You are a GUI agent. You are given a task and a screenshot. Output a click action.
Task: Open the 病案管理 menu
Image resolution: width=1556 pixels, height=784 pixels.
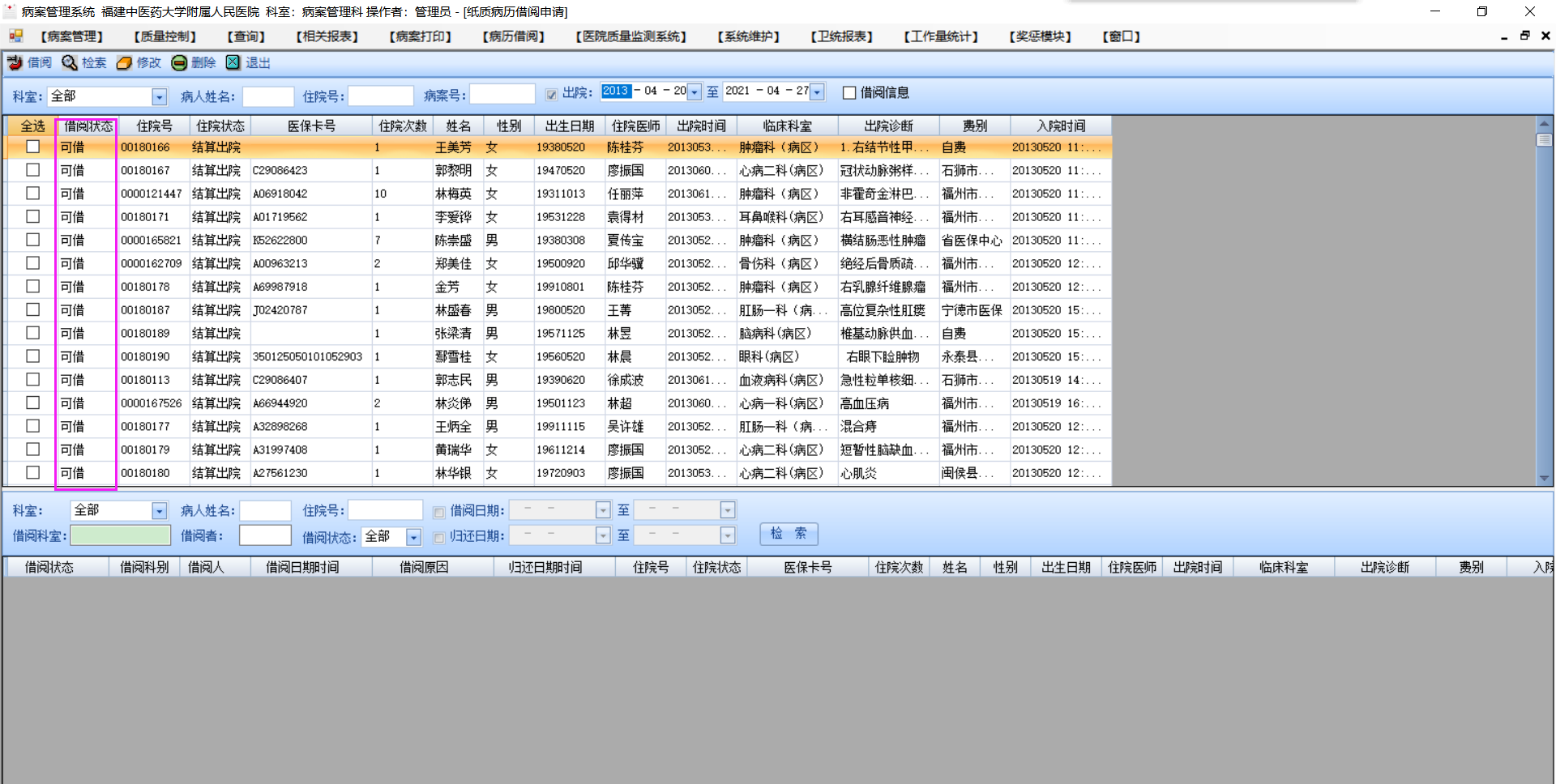tap(72, 36)
